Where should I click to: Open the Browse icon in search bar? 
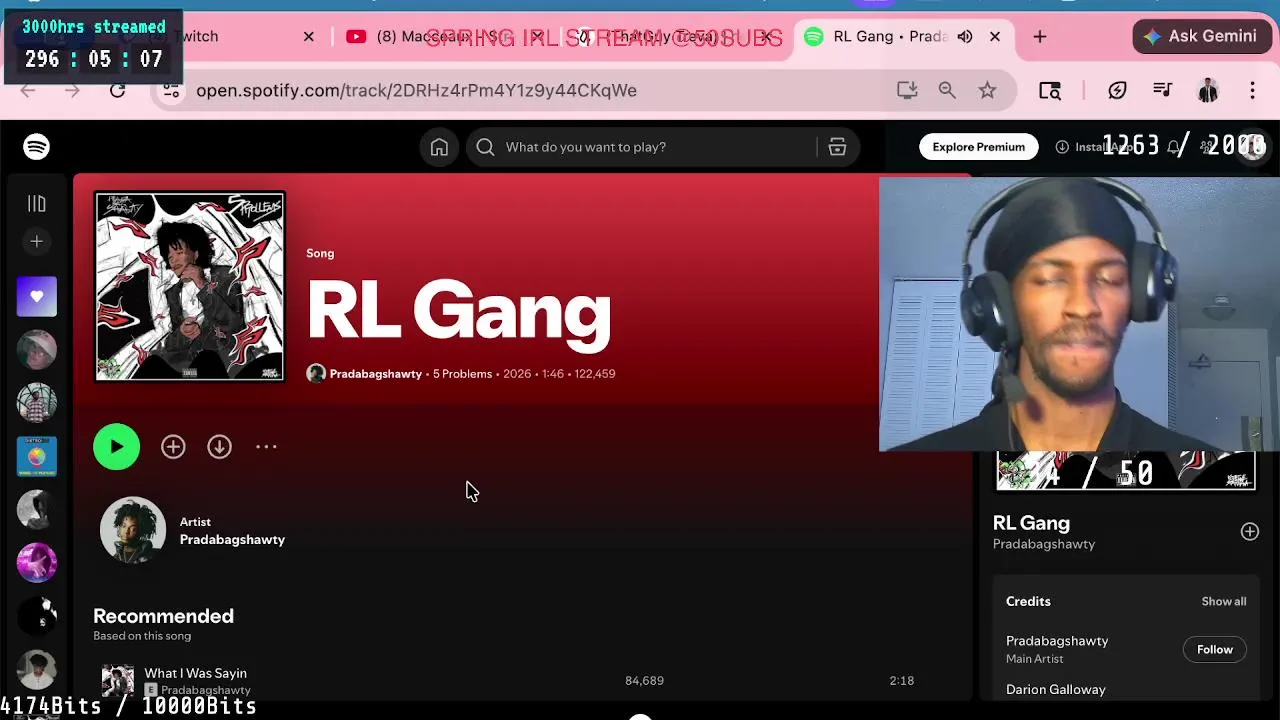pos(837,147)
